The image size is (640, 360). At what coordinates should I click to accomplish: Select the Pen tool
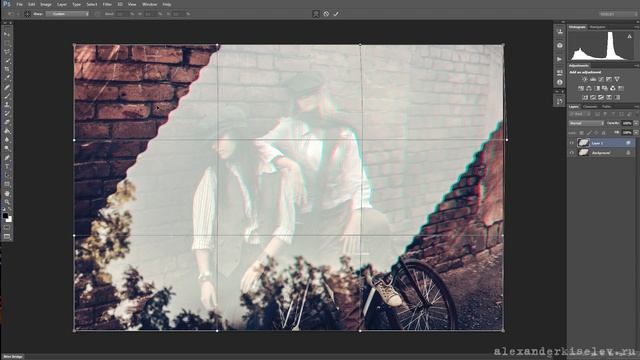(7, 158)
